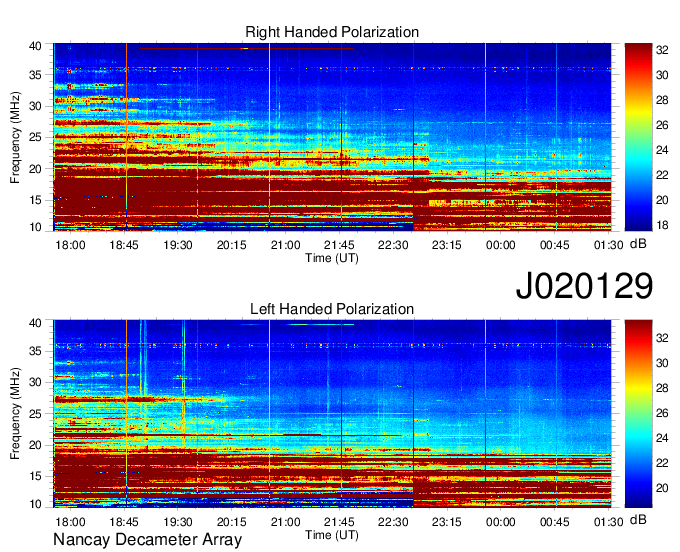Click the 23:15 tick on Right Handed time axis
680x552 pixels.
tap(447, 245)
